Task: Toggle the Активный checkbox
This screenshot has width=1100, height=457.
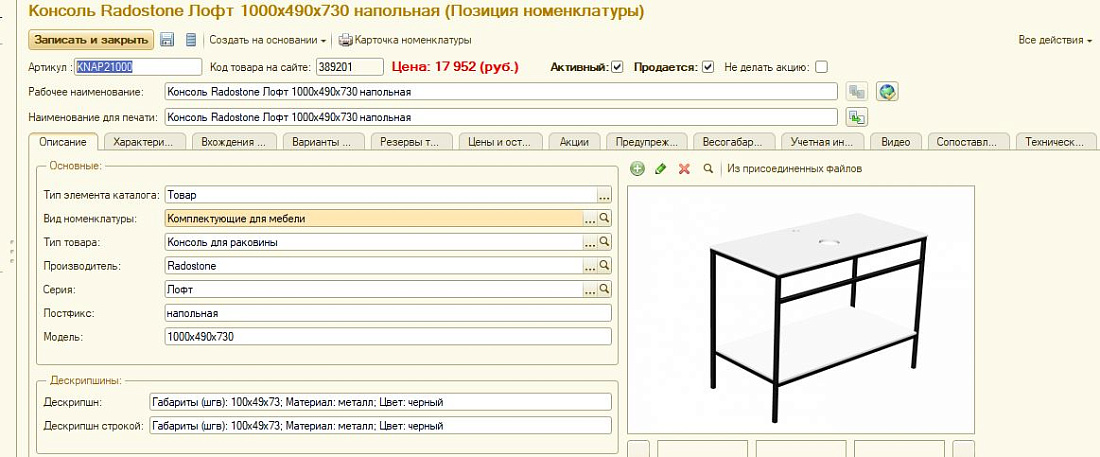Action: pos(617,67)
